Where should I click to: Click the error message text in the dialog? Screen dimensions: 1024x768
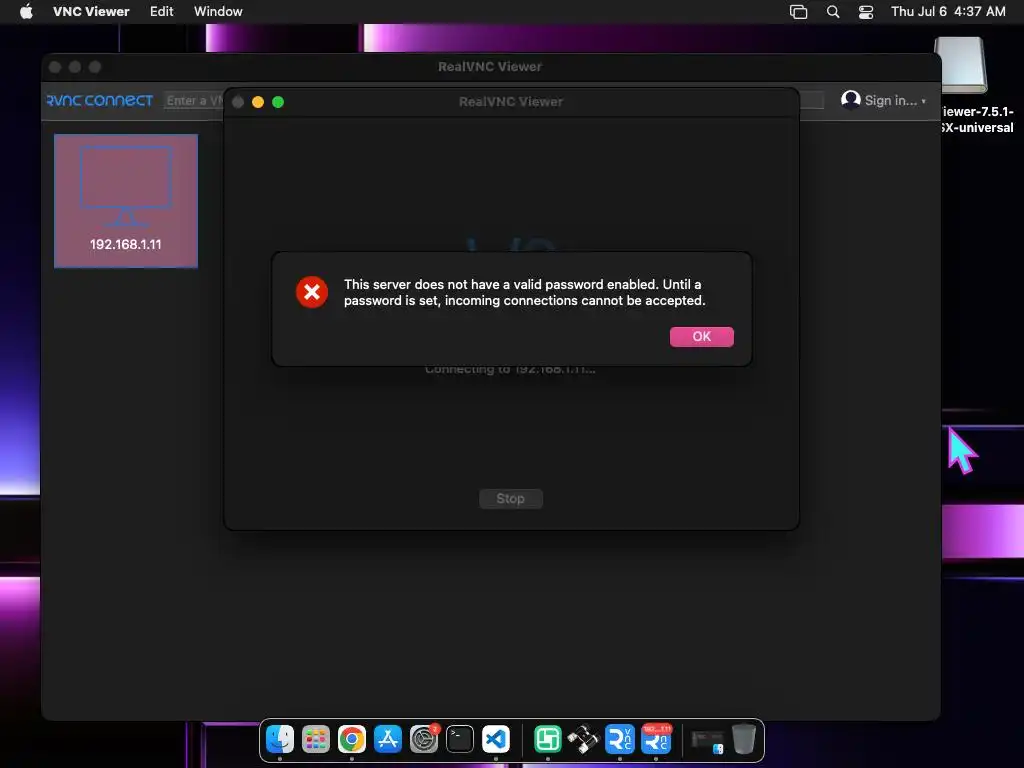coord(524,293)
